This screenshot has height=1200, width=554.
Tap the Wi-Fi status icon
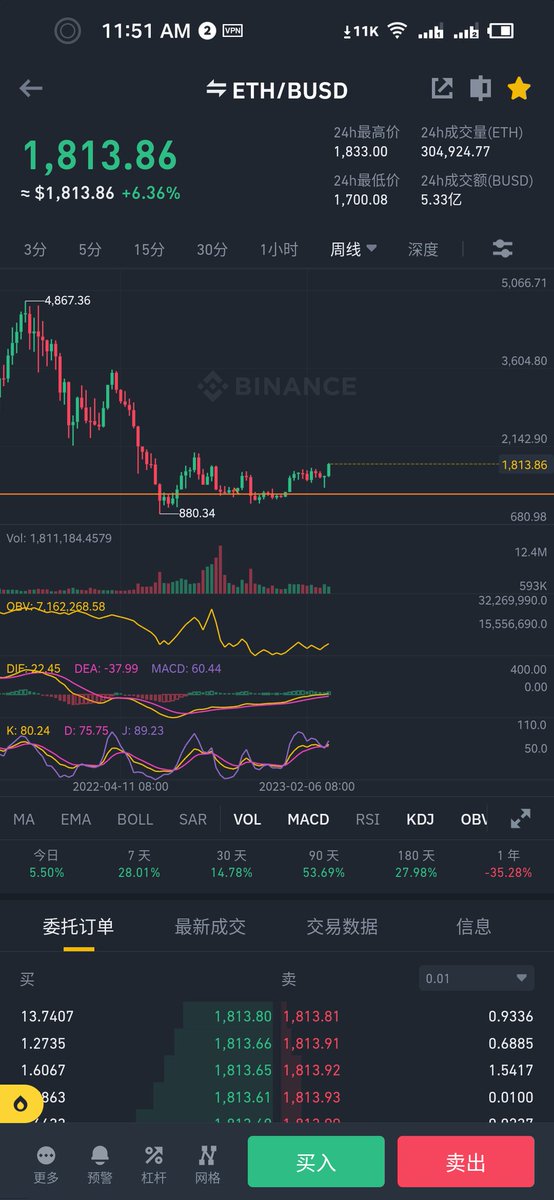pos(398,31)
